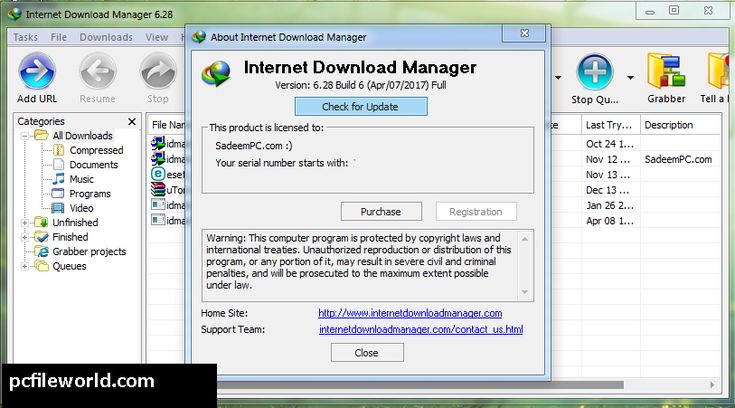Click the Grabber projects icon

[42, 251]
